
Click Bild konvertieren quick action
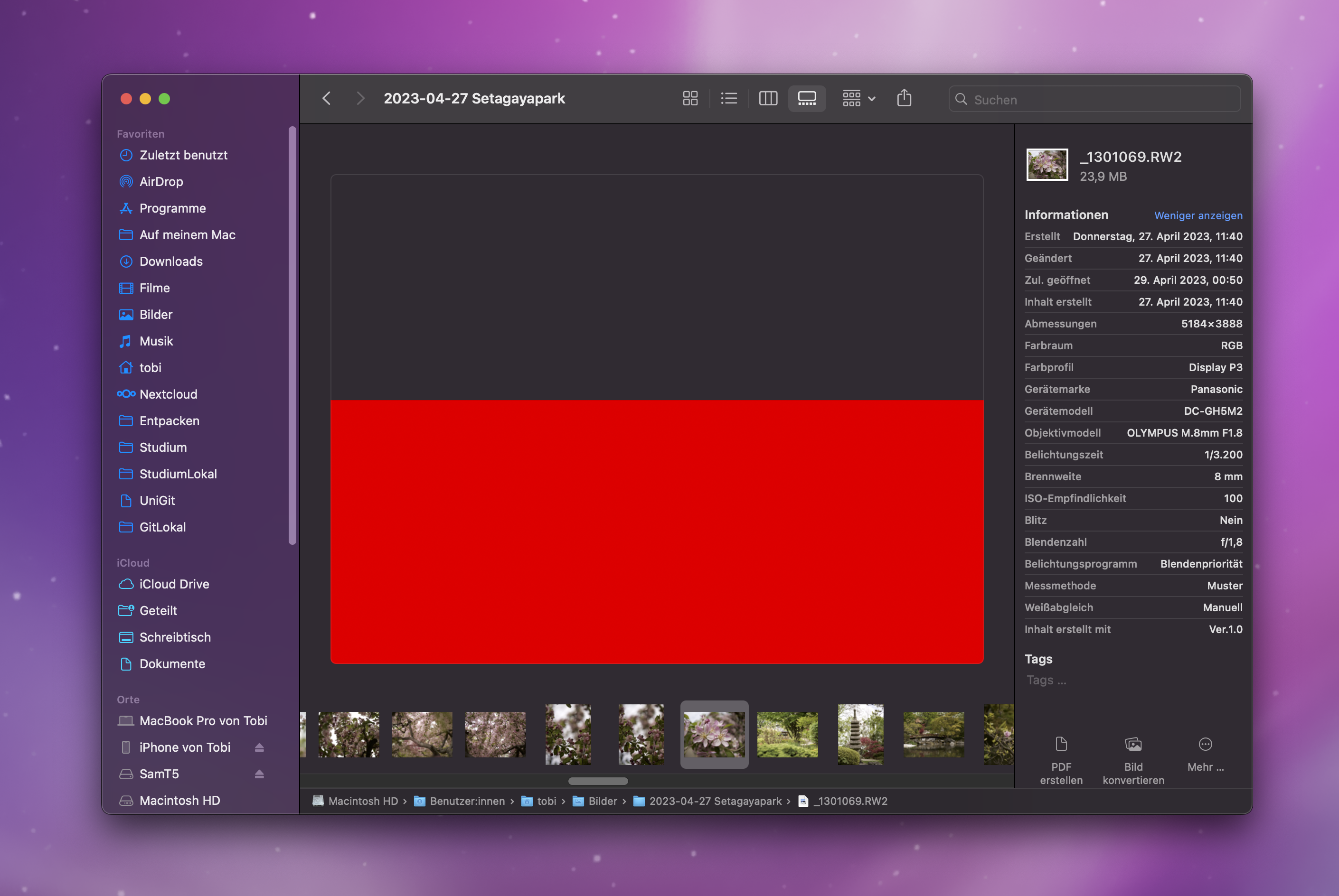tap(1133, 761)
